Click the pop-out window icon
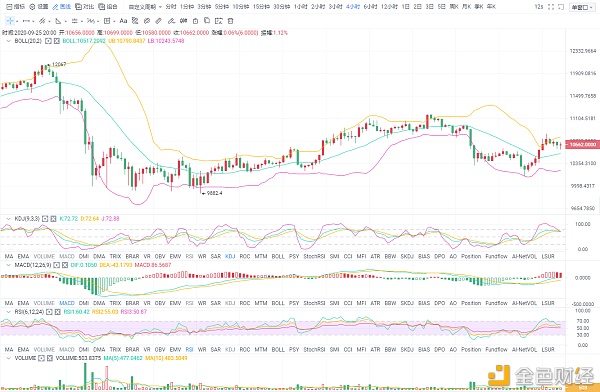 [561, 7]
